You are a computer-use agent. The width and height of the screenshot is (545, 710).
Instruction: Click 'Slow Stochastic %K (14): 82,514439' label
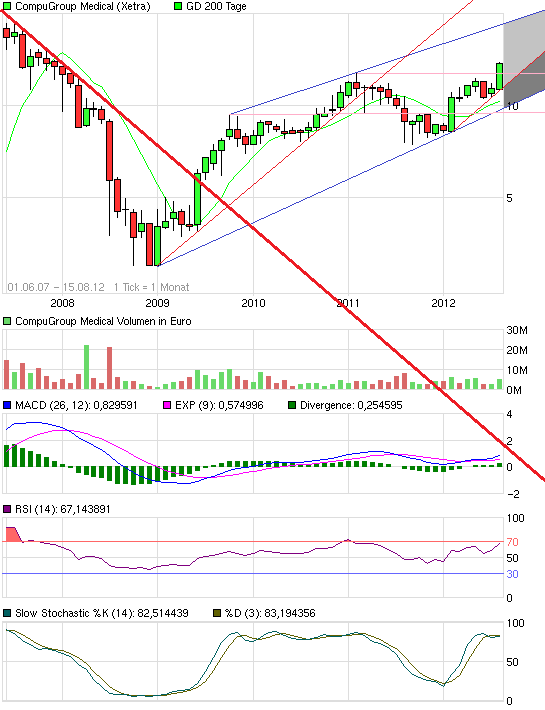(102, 613)
